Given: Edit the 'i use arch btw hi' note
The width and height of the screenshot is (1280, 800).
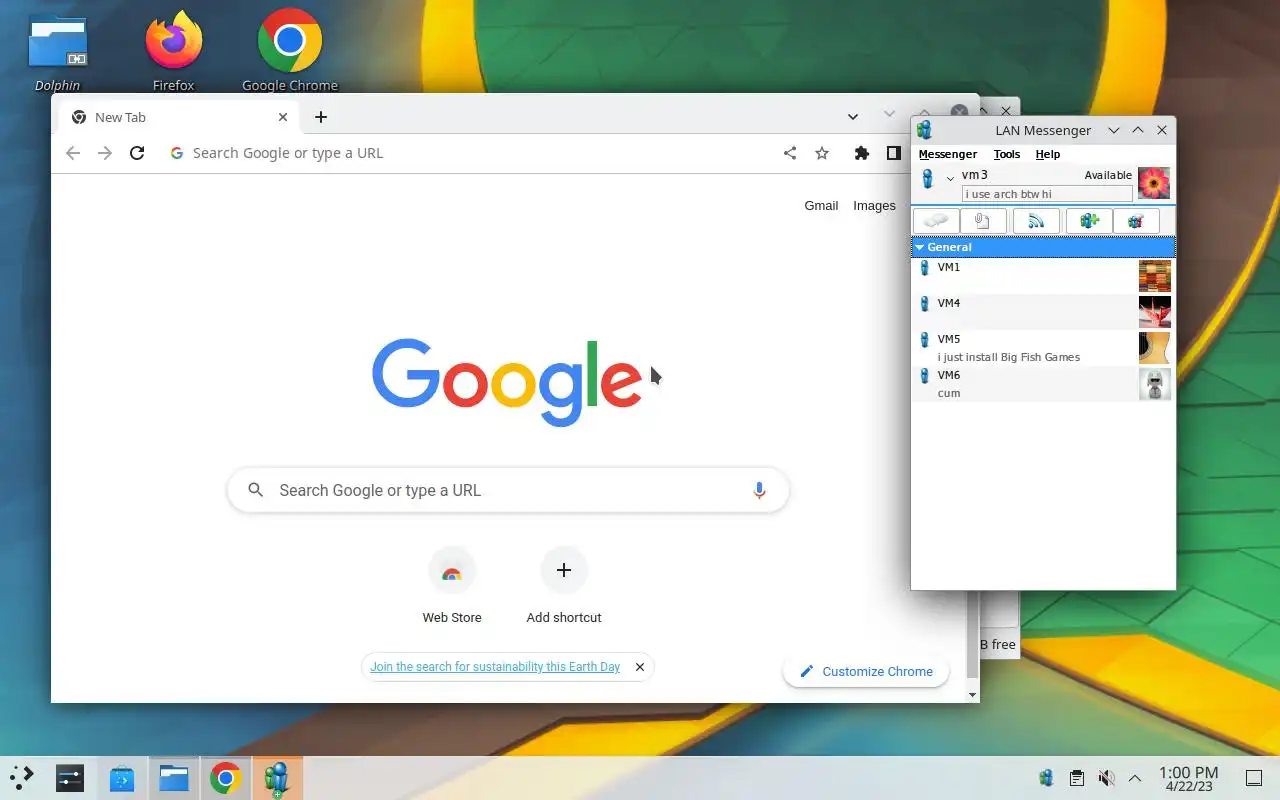Looking at the screenshot, I should point(1047,194).
